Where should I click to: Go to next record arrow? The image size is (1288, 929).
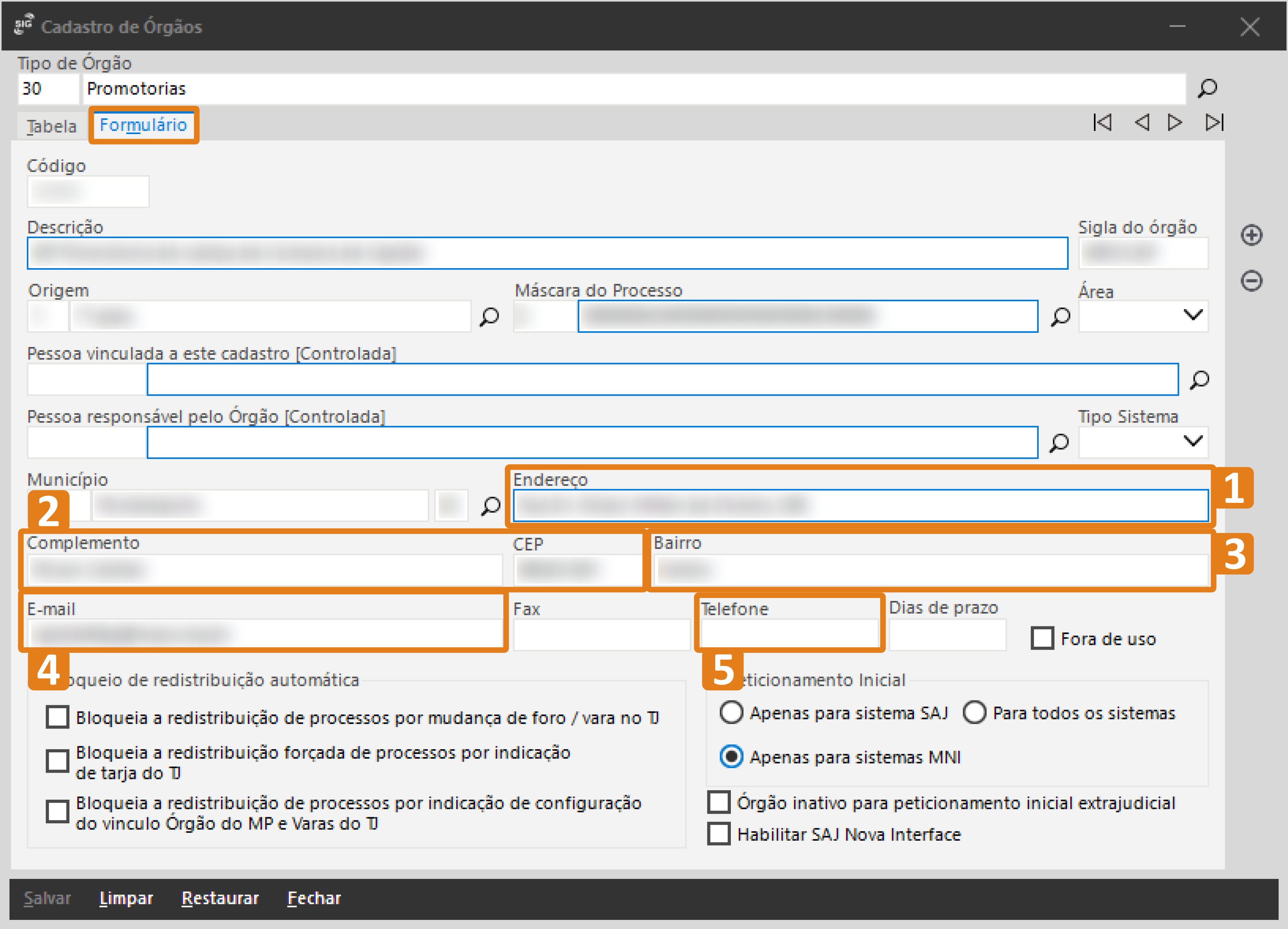coord(1175,122)
